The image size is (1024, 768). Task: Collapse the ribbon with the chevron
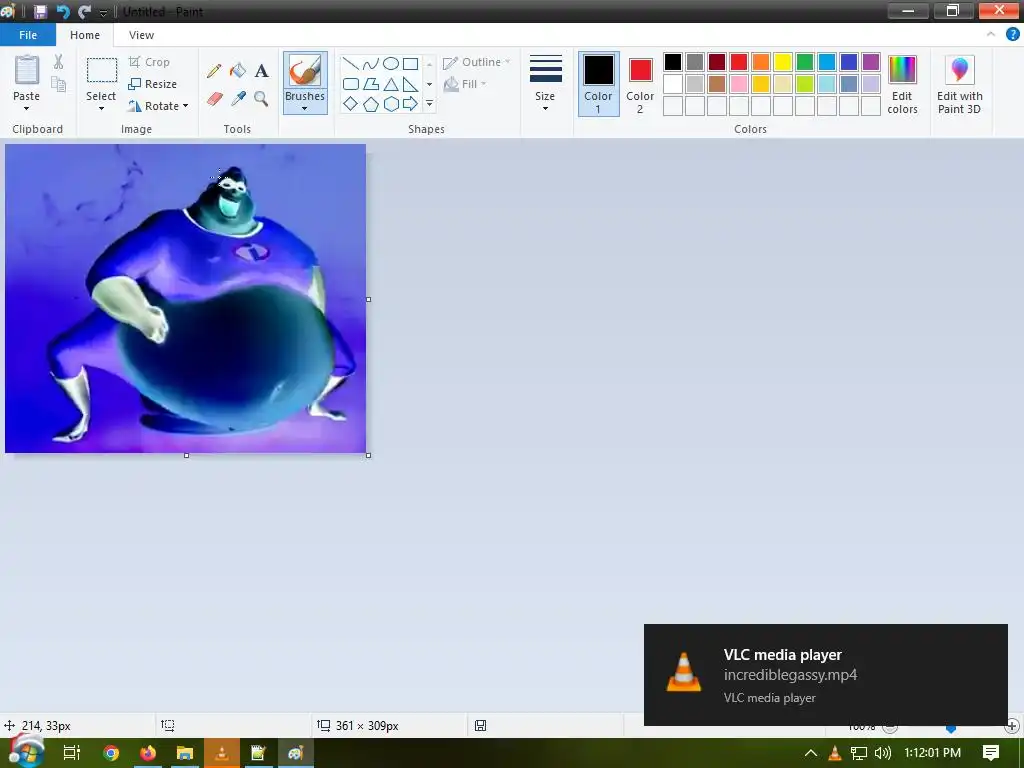point(991,35)
